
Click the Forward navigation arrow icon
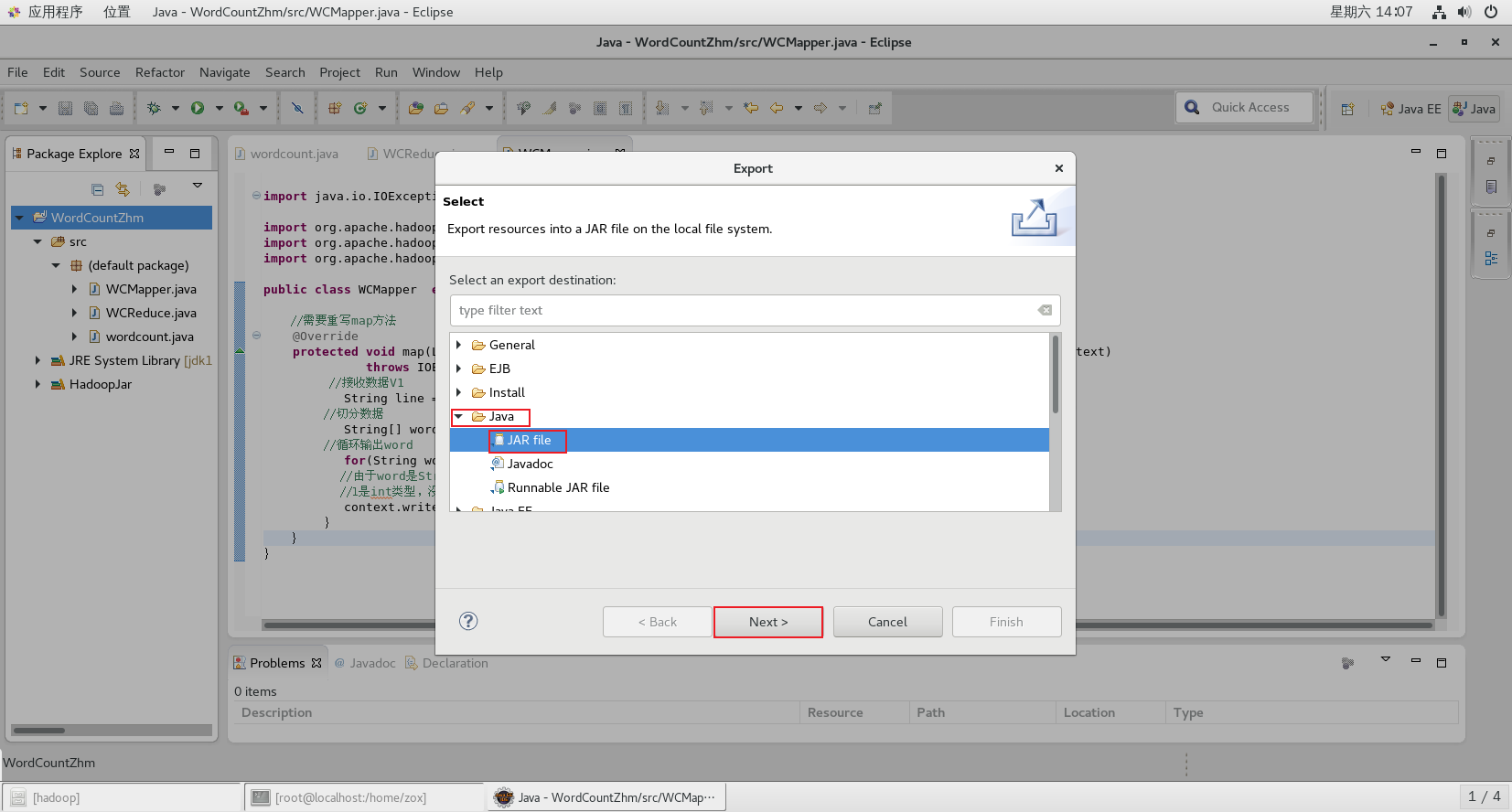pos(820,108)
